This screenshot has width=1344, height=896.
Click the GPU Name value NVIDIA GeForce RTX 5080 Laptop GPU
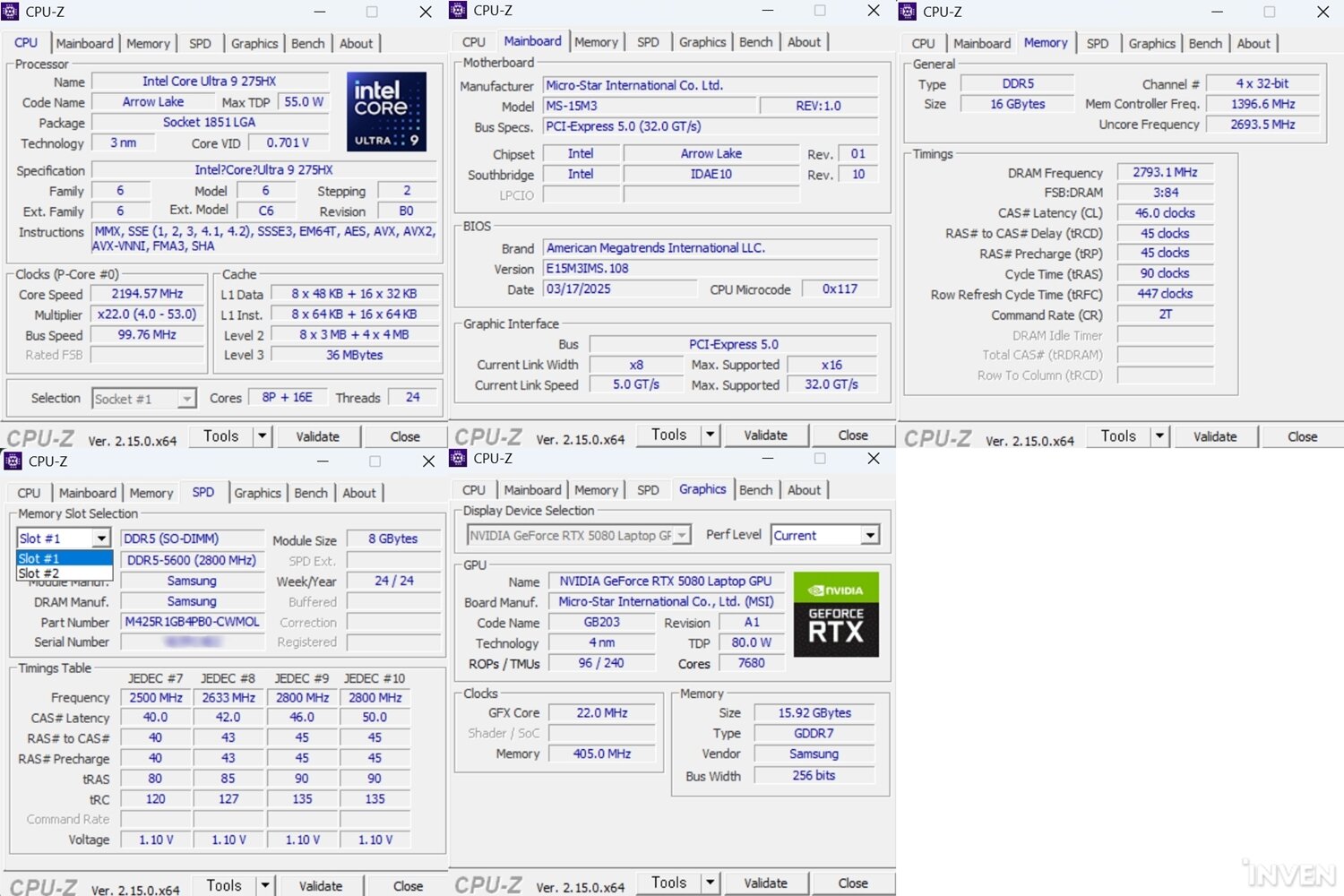tap(666, 582)
